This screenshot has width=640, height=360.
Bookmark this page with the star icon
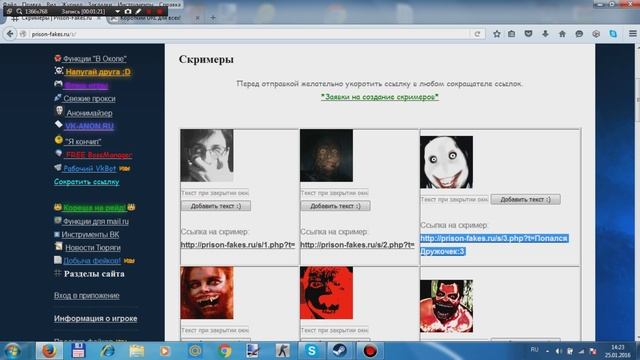(496, 34)
